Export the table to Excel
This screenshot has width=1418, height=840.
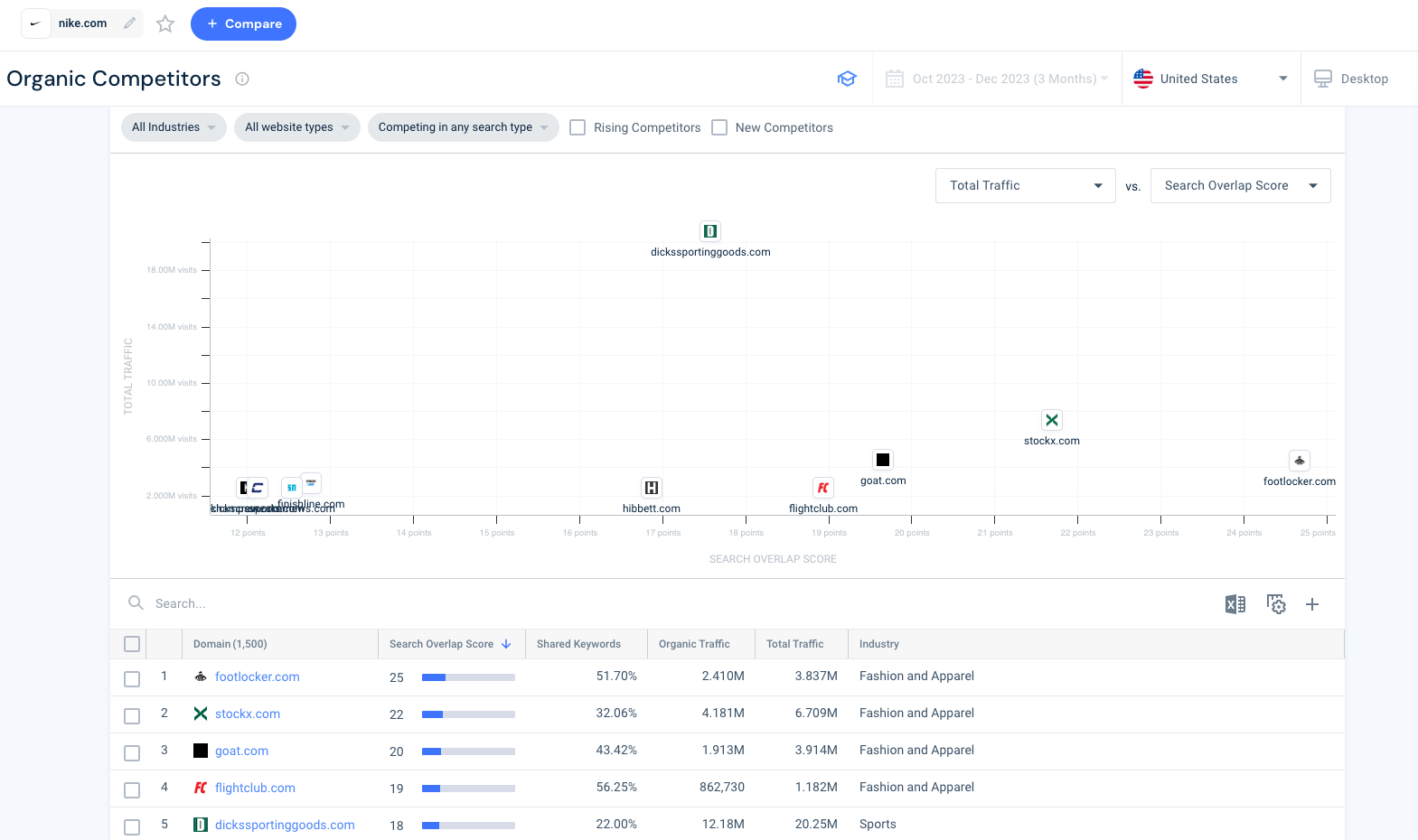1235,604
